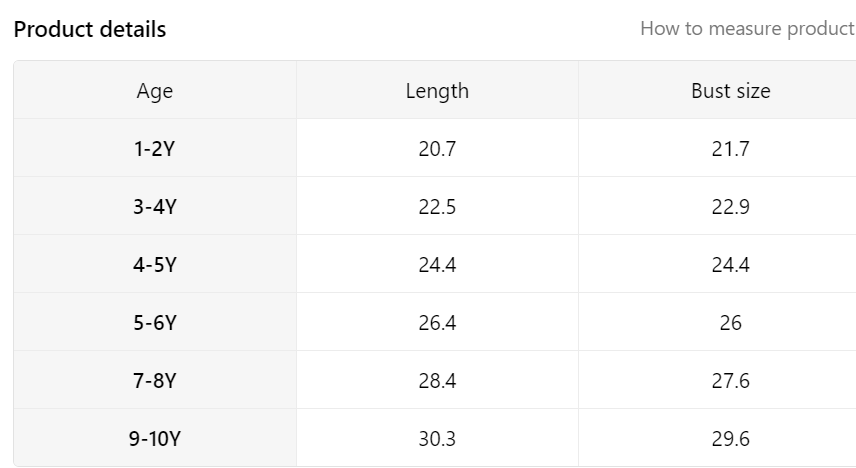Click the 30.3 length value

(x=437, y=439)
